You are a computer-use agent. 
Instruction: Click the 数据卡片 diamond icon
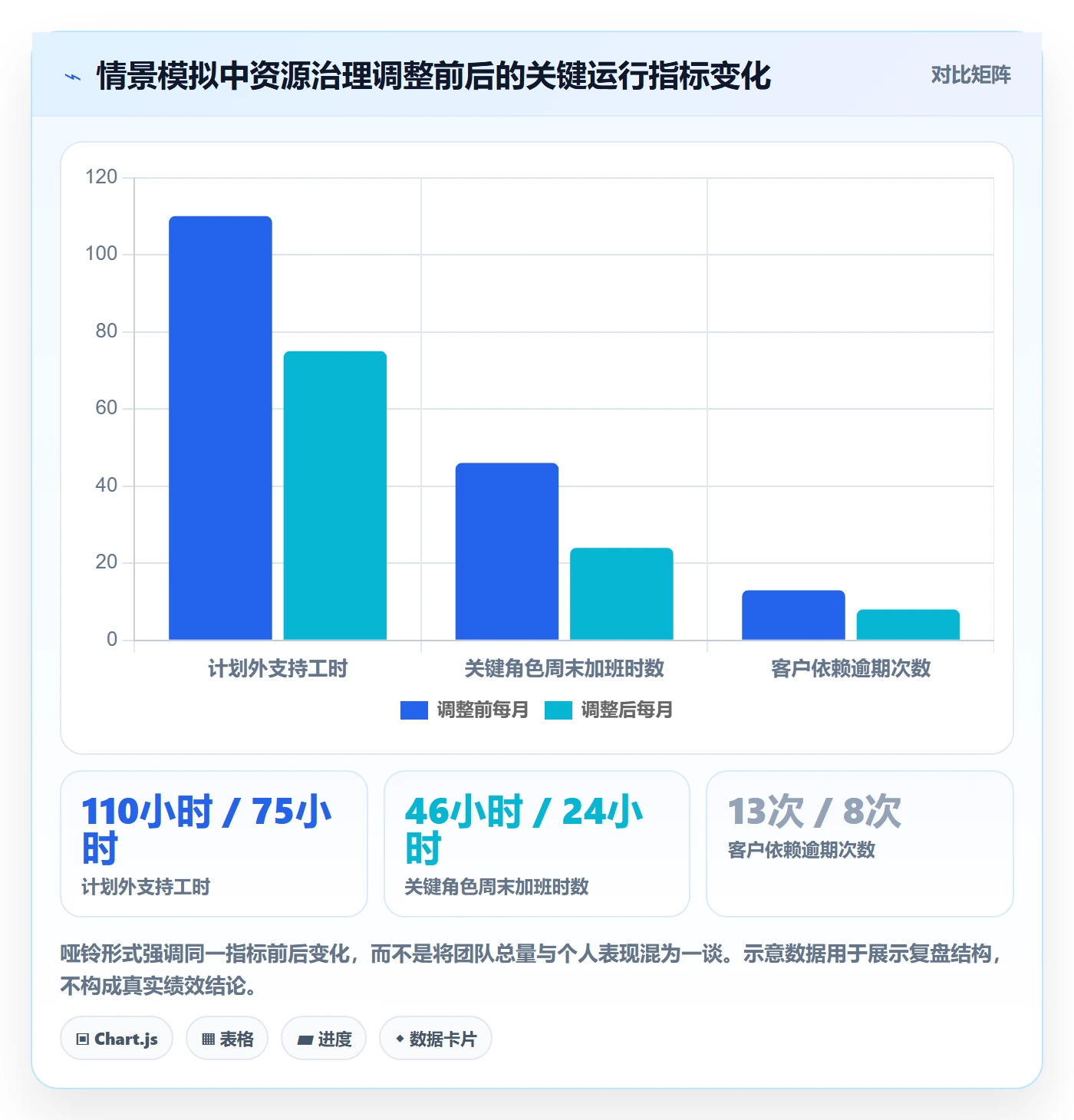(x=399, y=1039)
